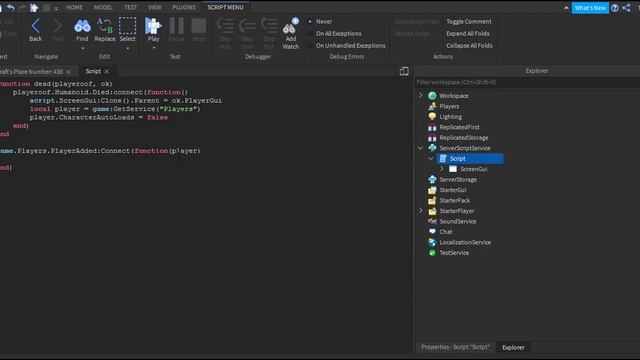Viewport: 640px width, 360px height.
Task: Click Toggle Comment action
Action: point(469,22)
